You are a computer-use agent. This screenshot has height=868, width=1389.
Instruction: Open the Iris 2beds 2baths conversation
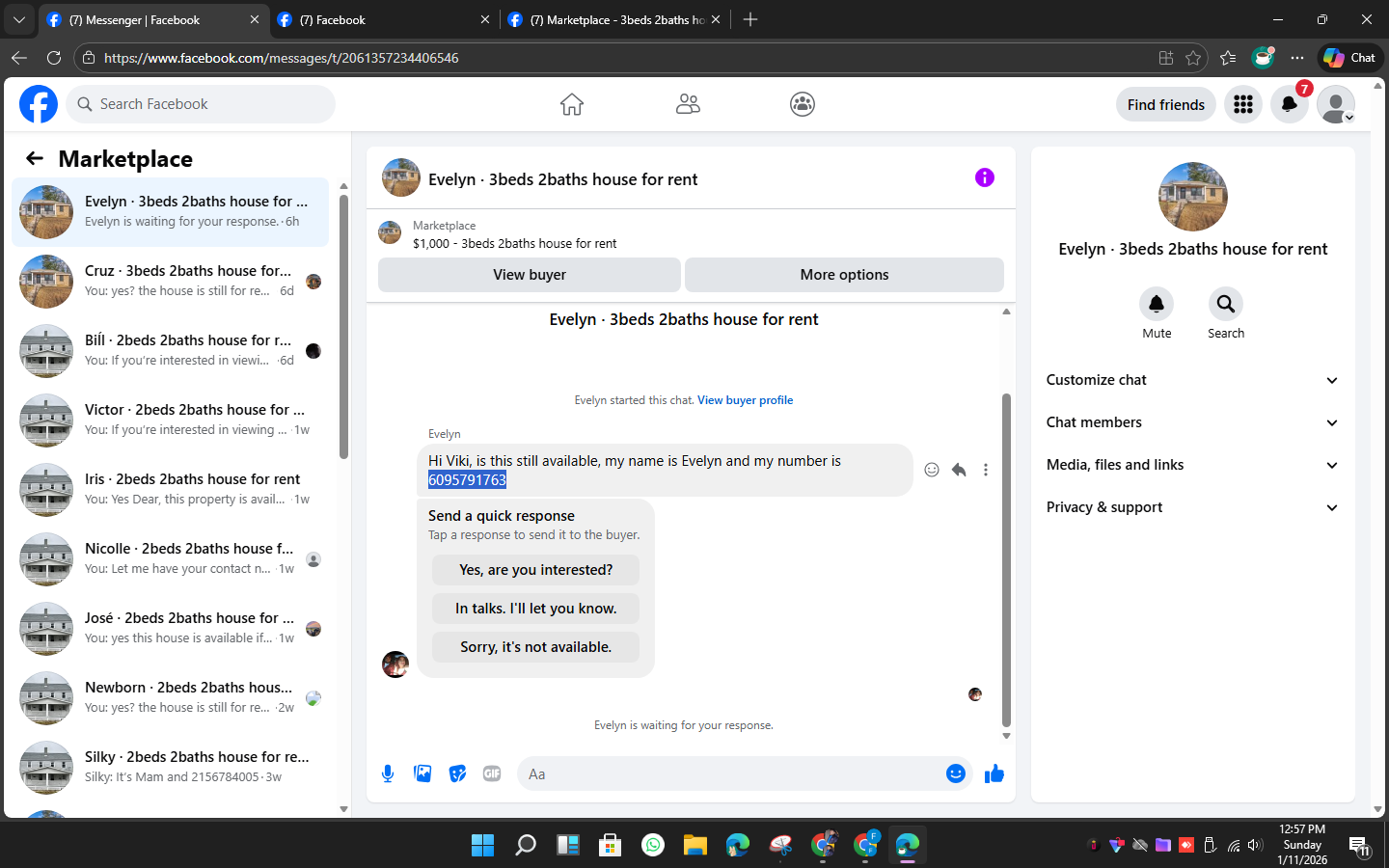(x=170, y=490)
